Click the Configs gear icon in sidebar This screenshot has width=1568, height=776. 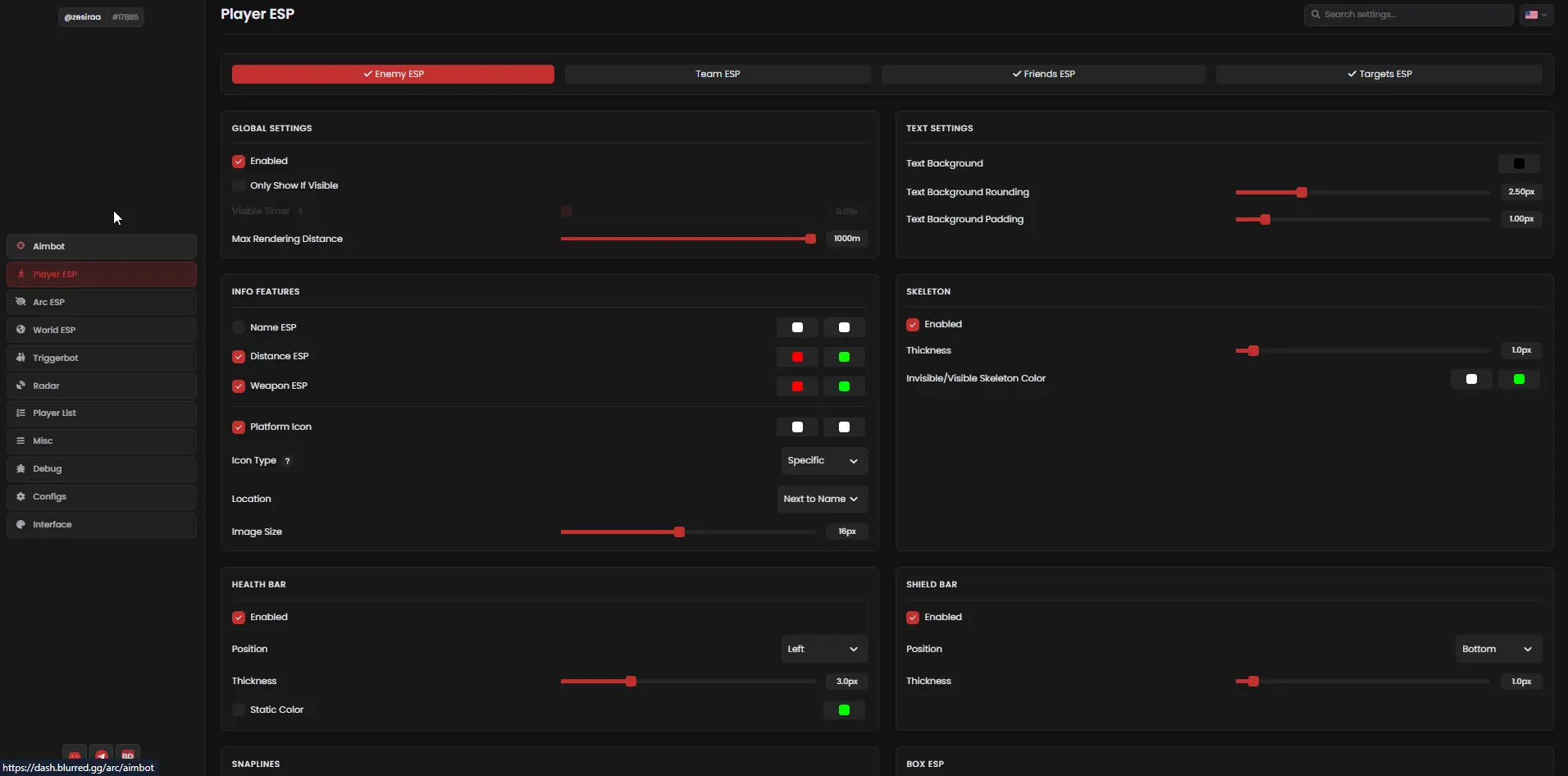coord(21,496)
